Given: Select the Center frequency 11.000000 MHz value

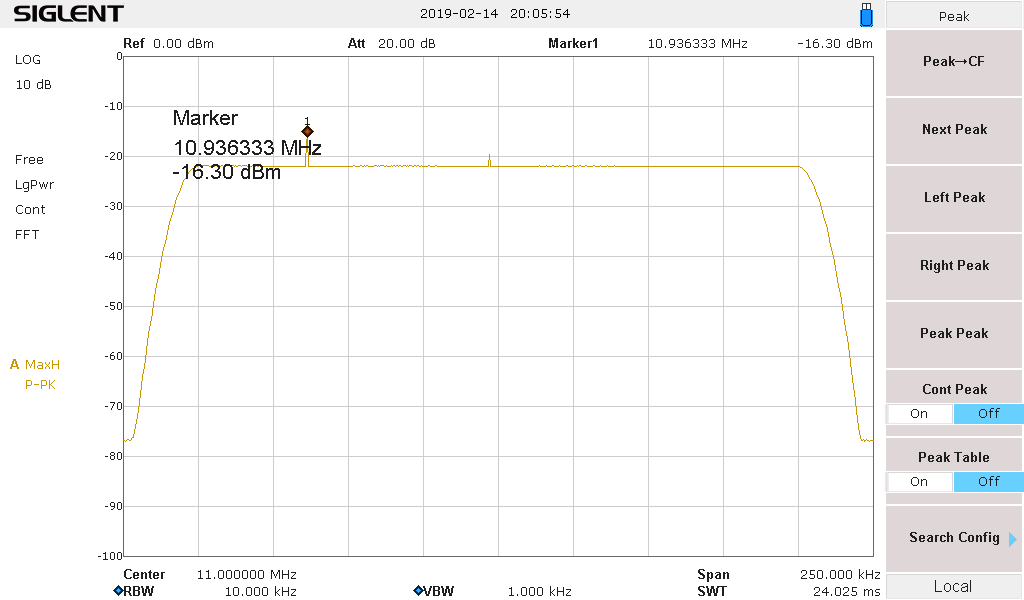Looking at the screenshot, I should pyautogui.click(x=247, y=575).
